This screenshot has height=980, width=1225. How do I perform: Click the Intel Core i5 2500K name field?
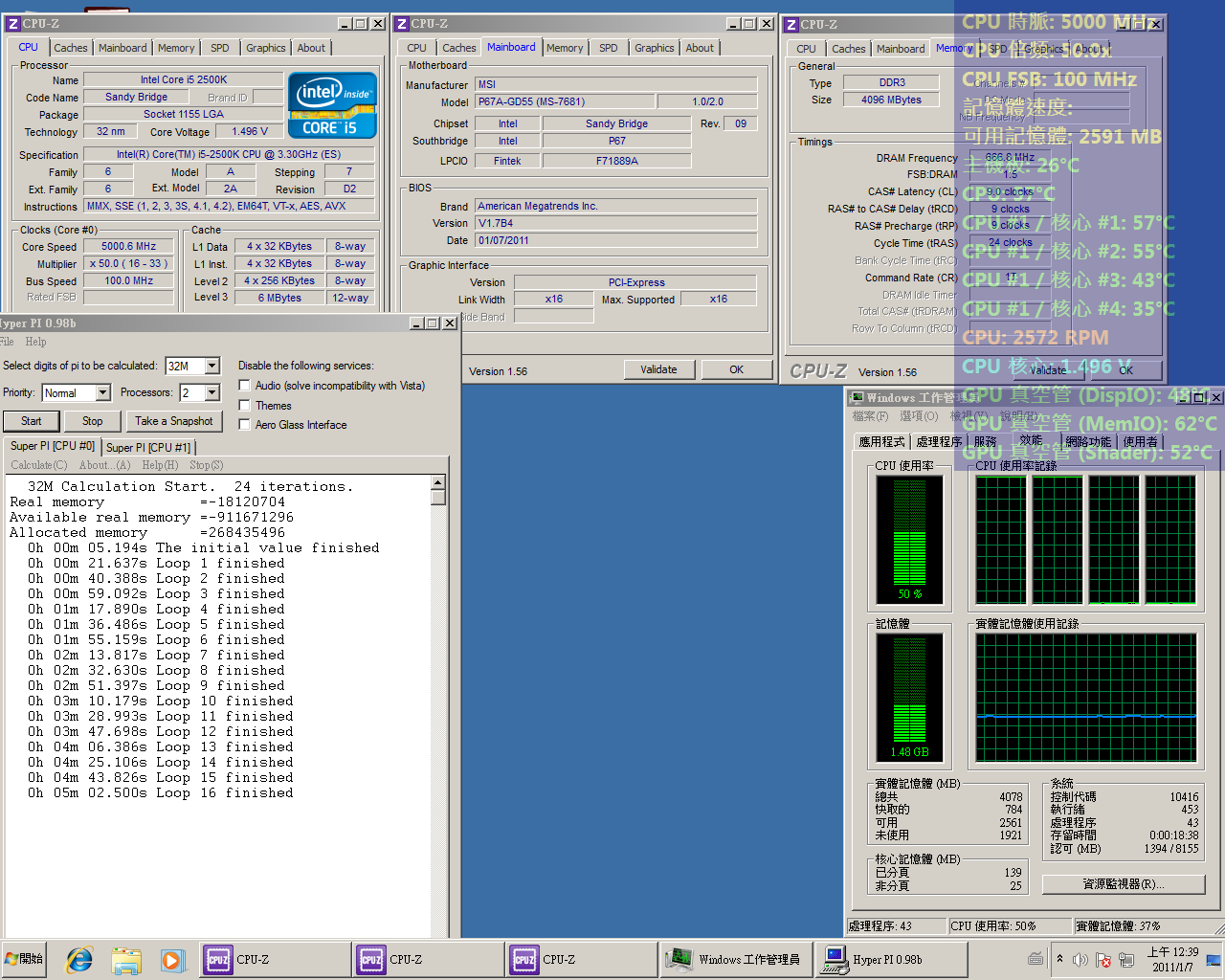[184, 79]
